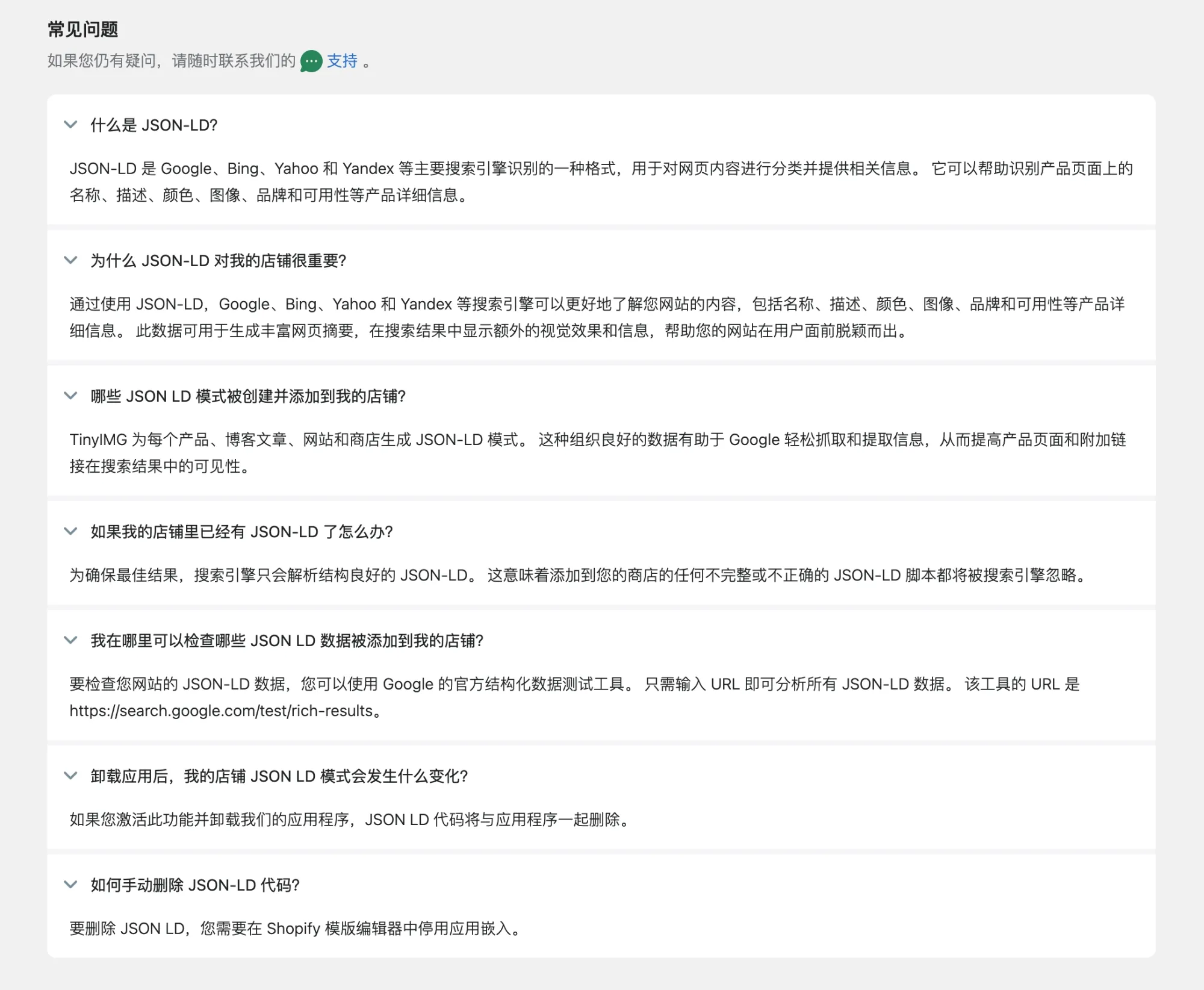Click '如果我的店铺里已经有 JSON-LD 了怎么办?' heading
Viewport: 1204px width, 990px height.
241,532
